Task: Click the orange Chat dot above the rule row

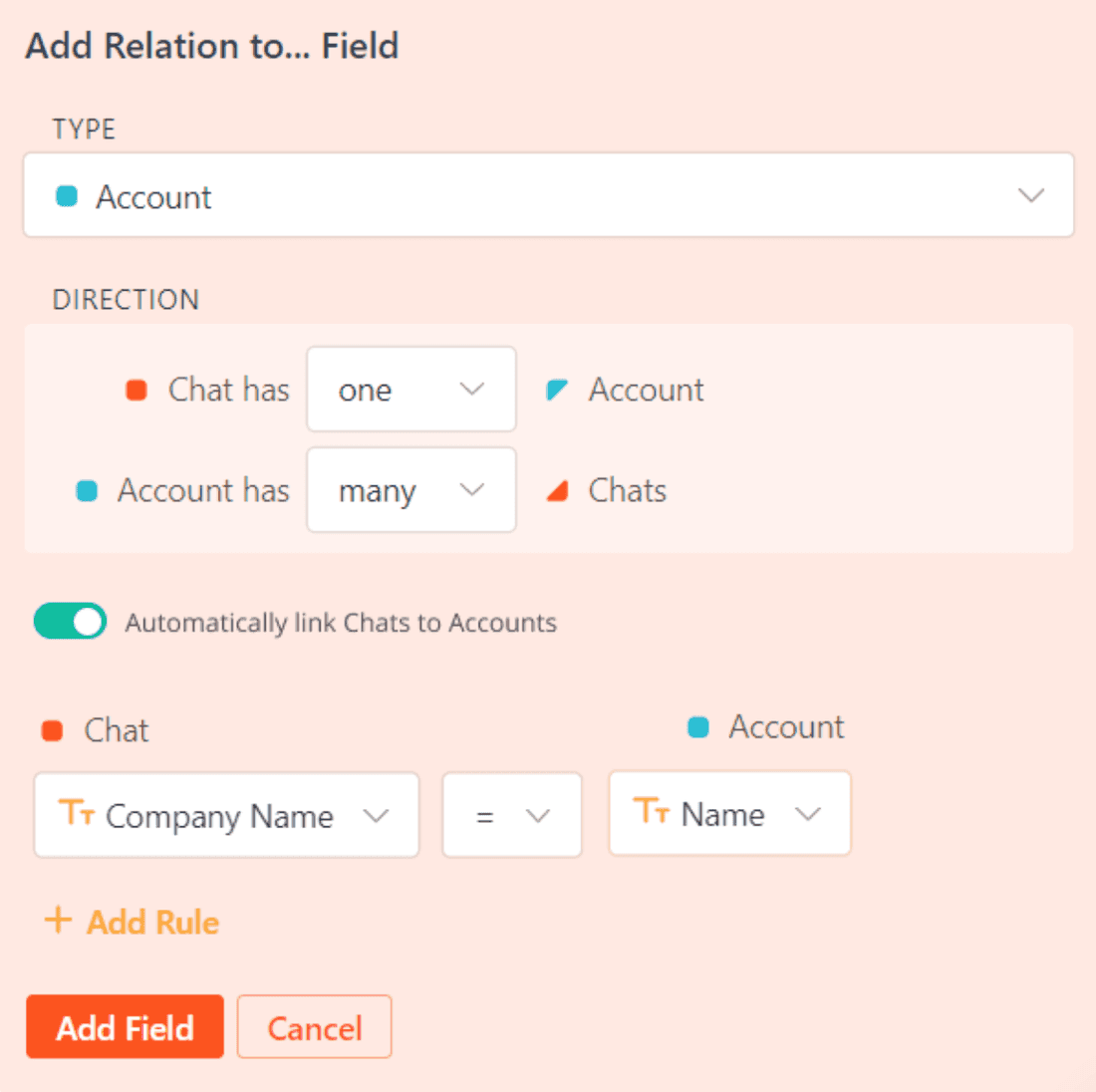Action: pos(53,729)
